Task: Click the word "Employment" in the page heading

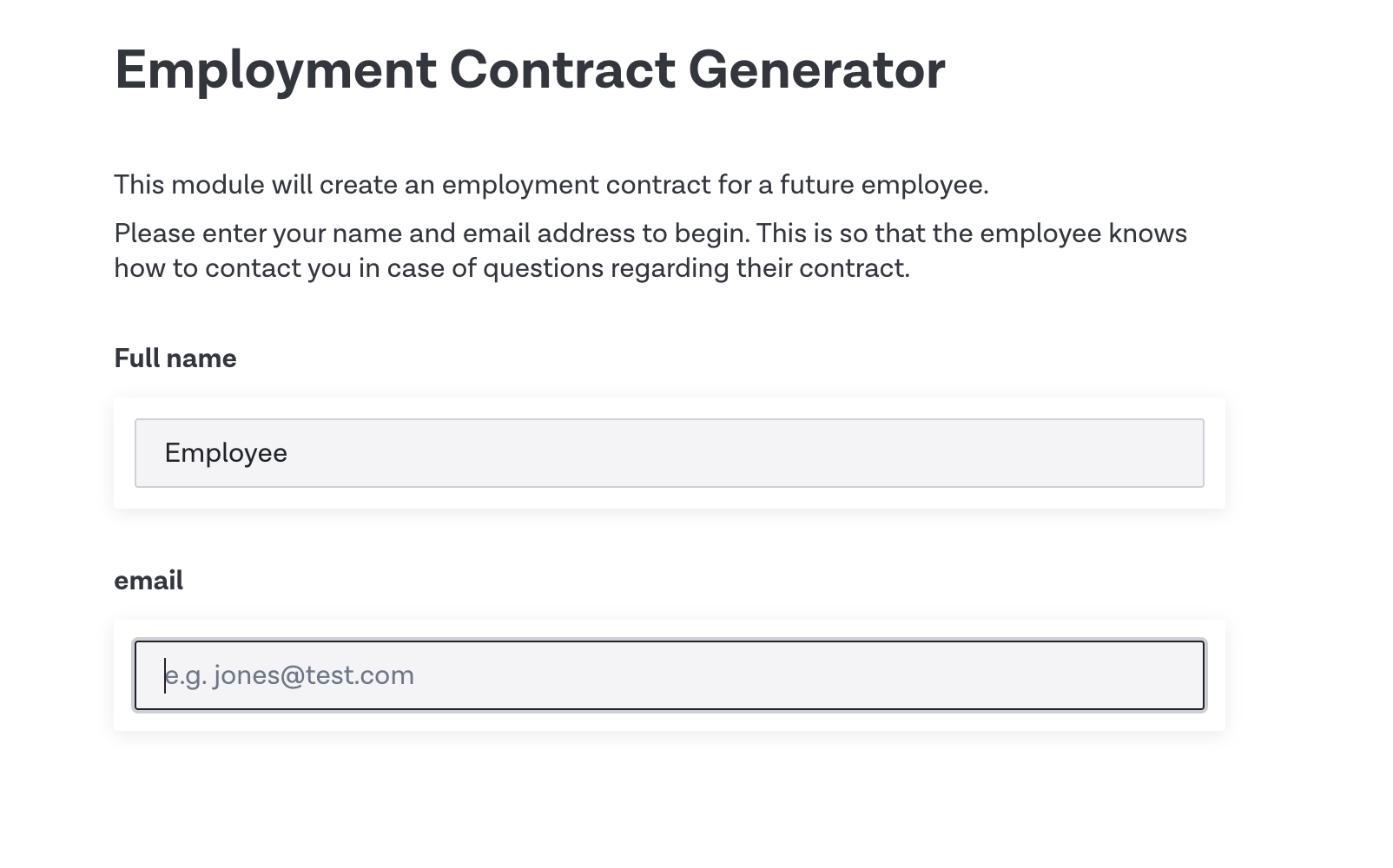Action: point(275,70)
